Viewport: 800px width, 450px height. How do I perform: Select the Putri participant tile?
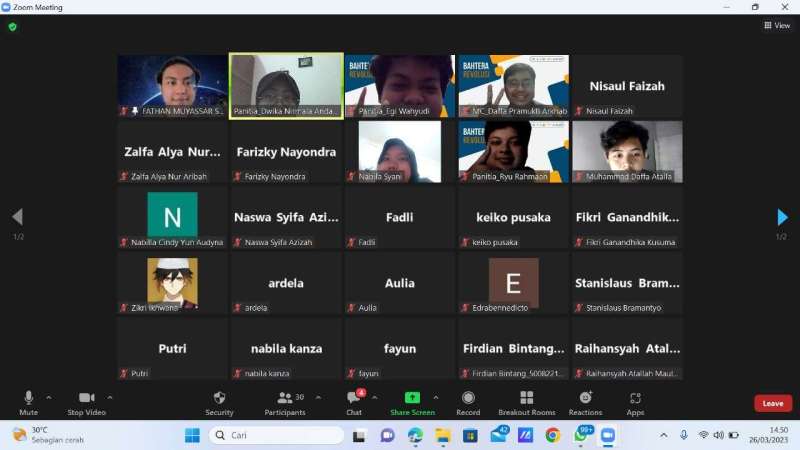point(172,349)
